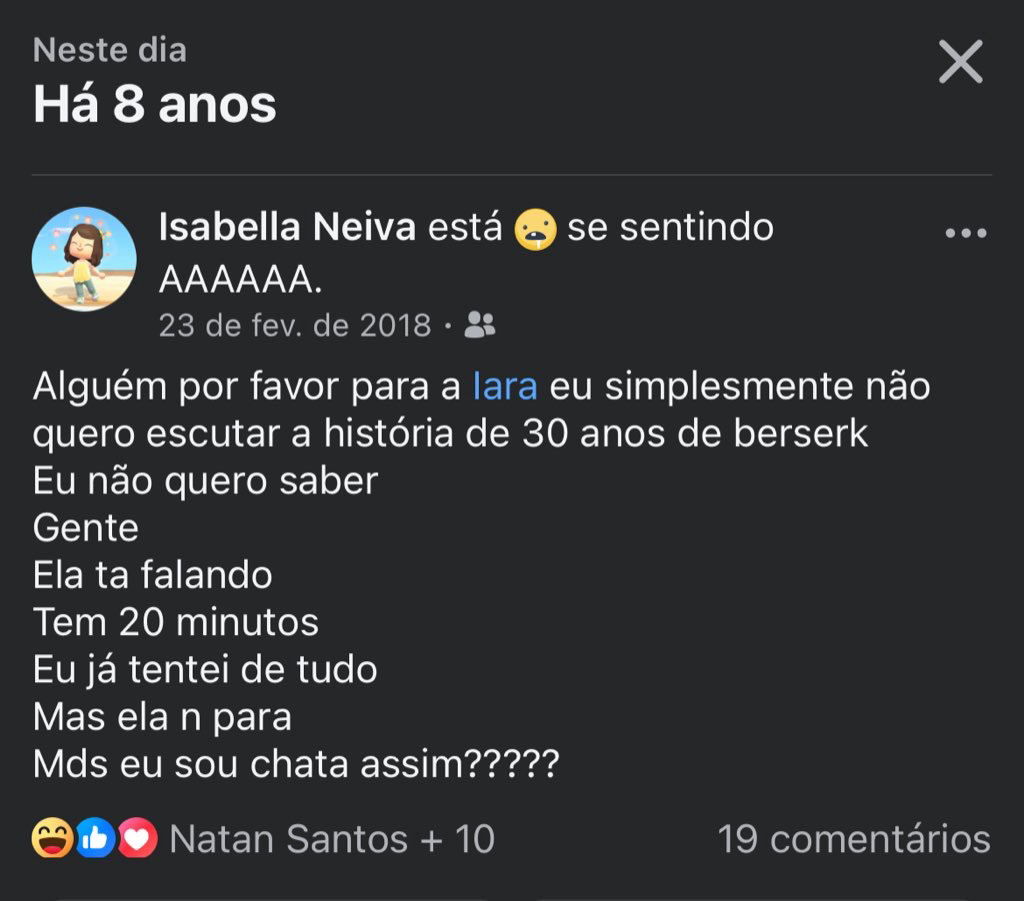Tap Isabella Neiva's profile picture
The width and height of the screenshot is (1024, 901).
pyautogui.click(x=84, y=259)
